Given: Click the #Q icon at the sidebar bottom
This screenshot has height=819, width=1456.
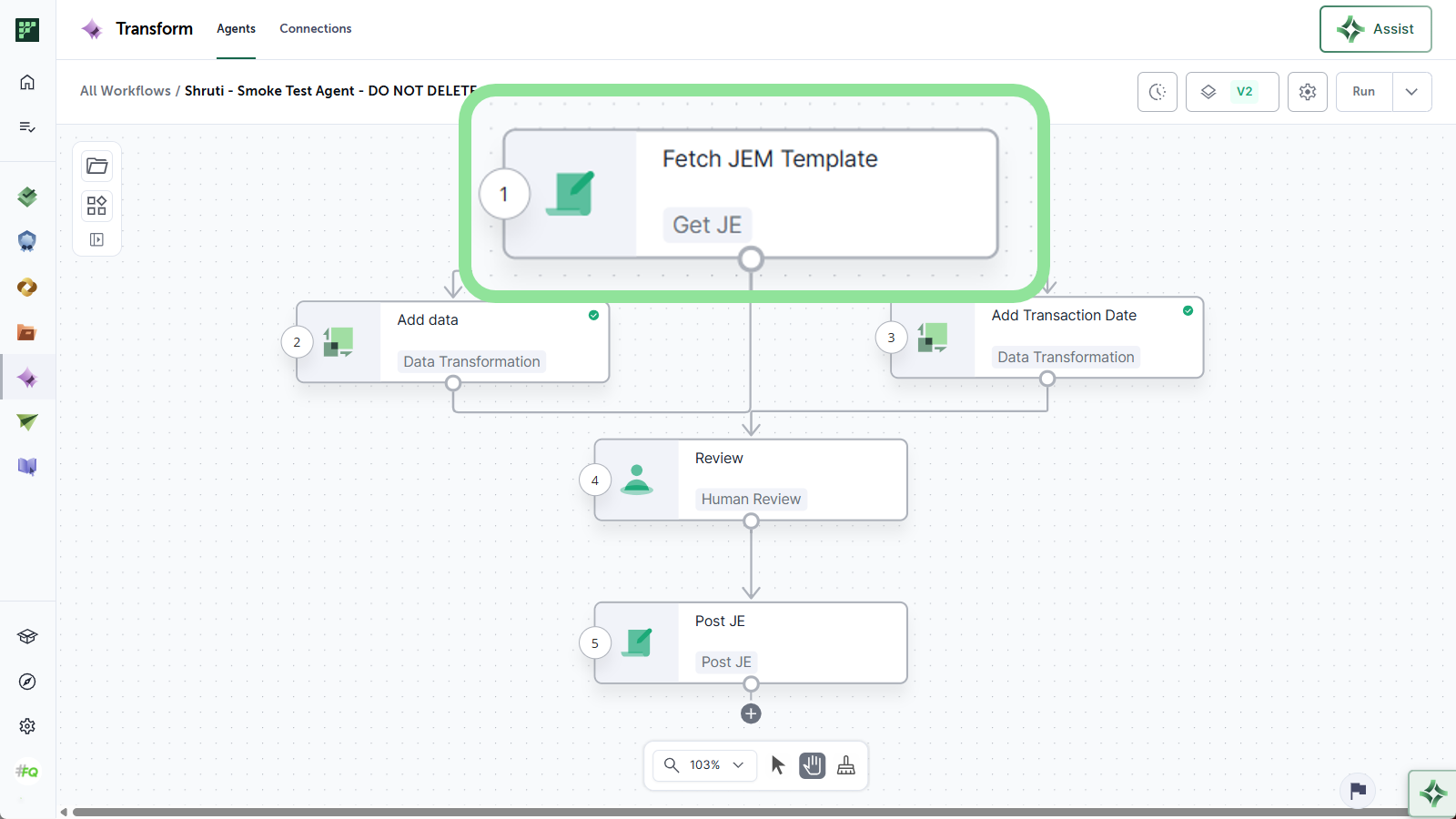Looking at the screenshot, I should 27,772.
